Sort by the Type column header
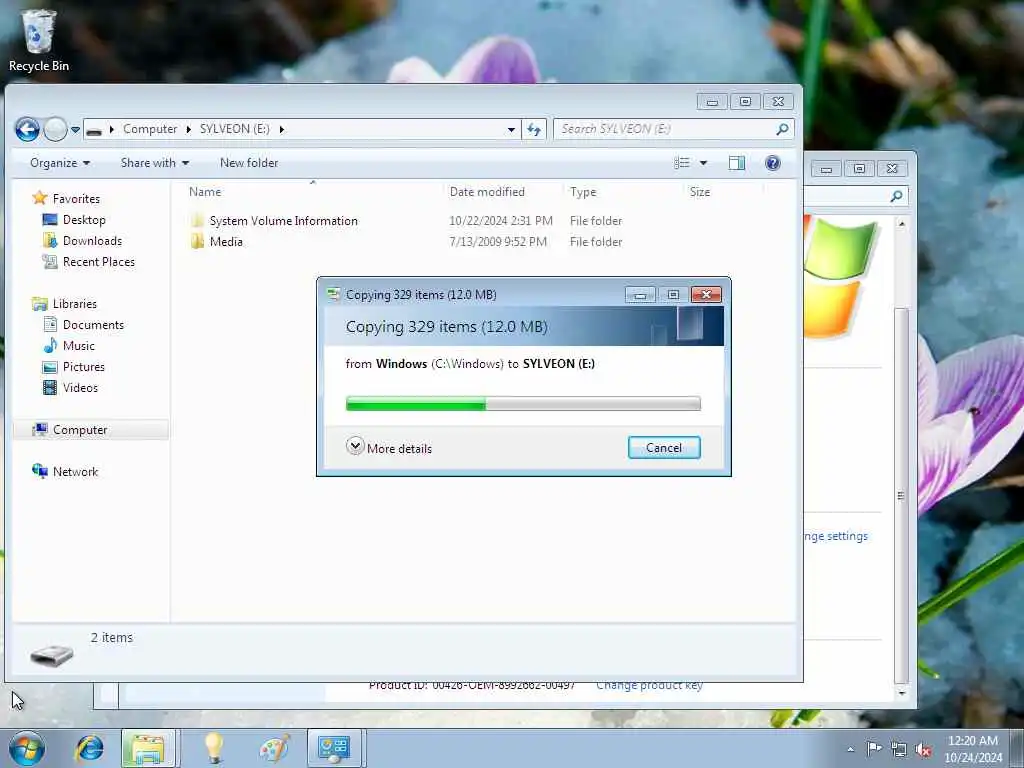This screenshot has width=1024, height=768. pos(583,192)
